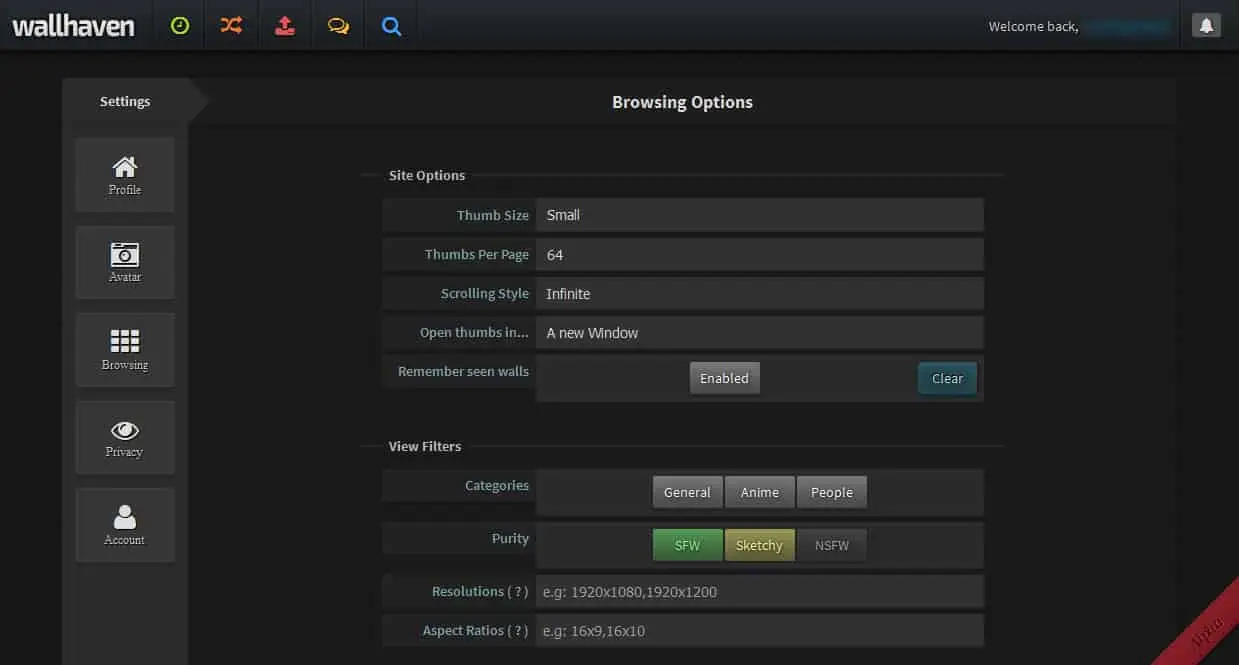Open the Scrolling Style dropdown
Screen dimensions: 1239x665
760,294
